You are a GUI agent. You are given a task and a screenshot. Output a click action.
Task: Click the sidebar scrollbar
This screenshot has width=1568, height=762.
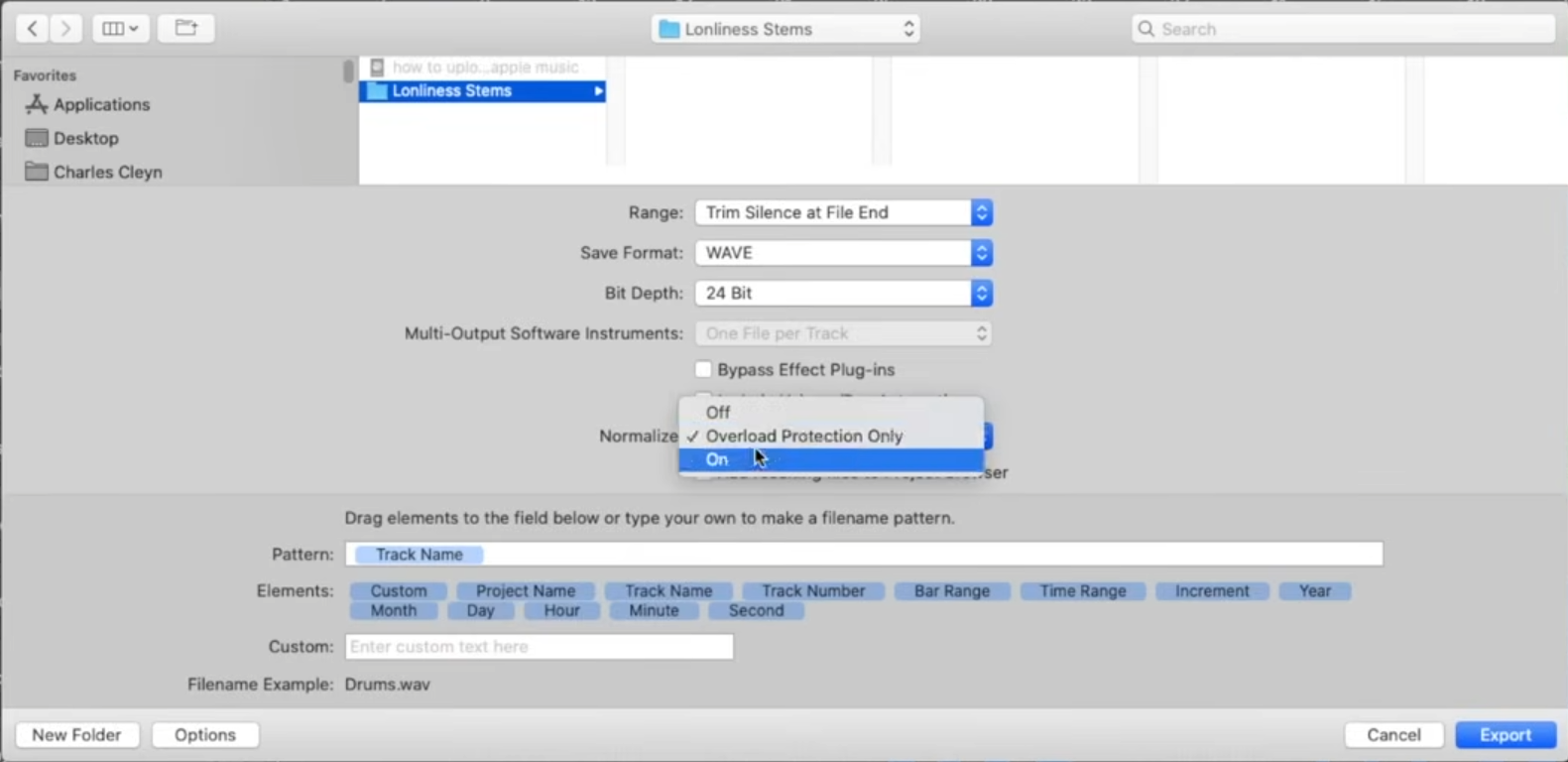pyautogui.click(x=348, y=71)
